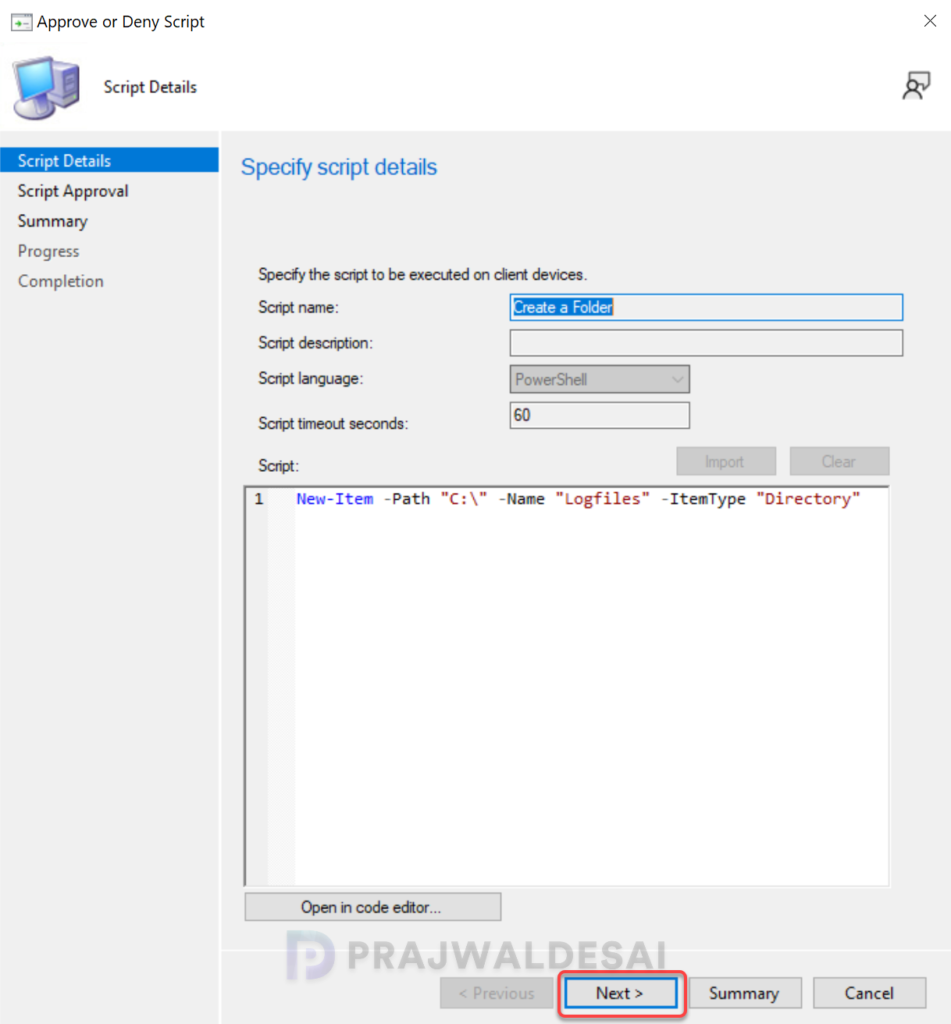This screenshot has width=951, height=1024.
Task: Click the Next button
Action: (x=621, y=993)
